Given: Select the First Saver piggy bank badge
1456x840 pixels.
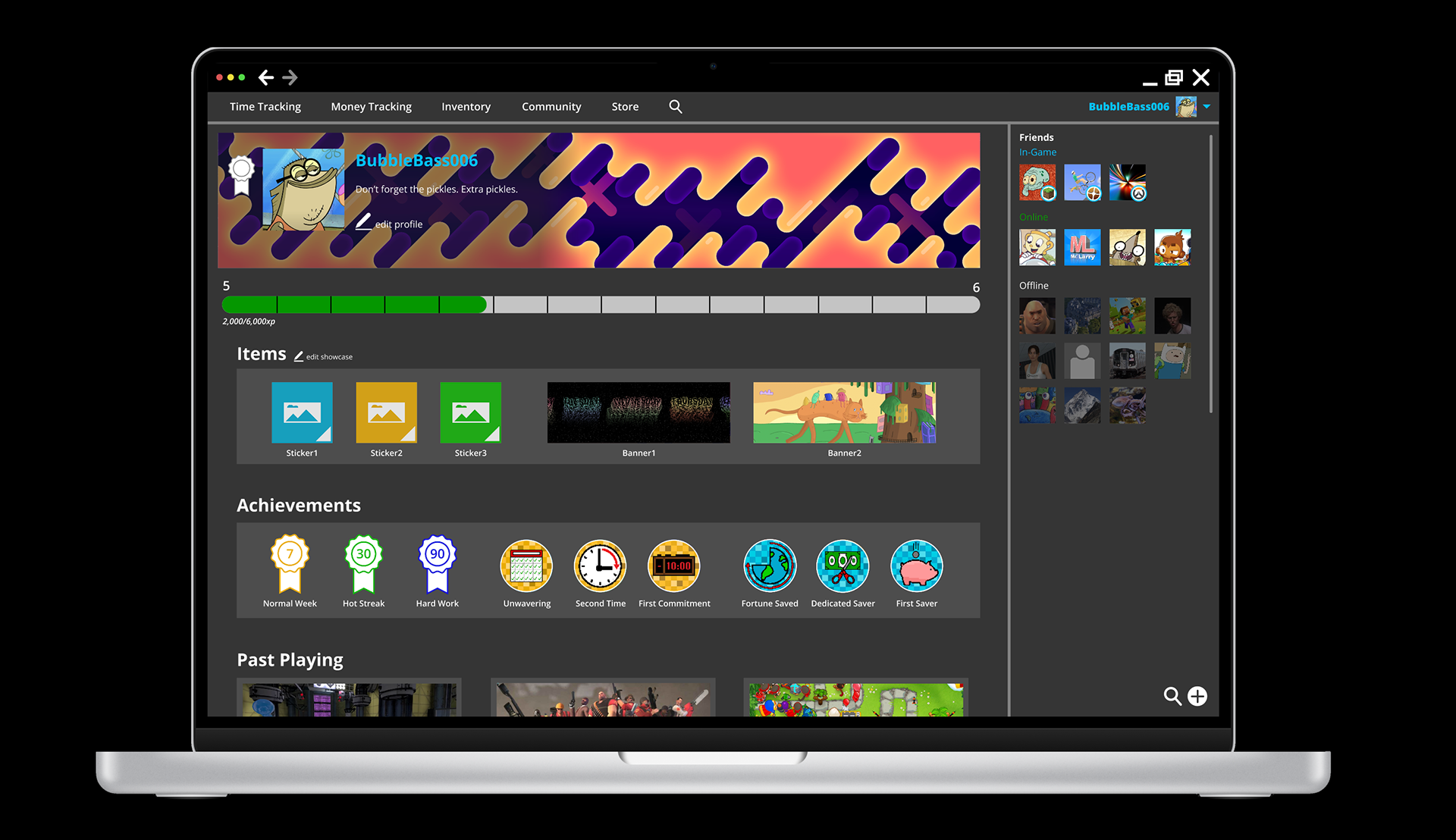Looking at the screenshot, I should (x=916, y=566).
